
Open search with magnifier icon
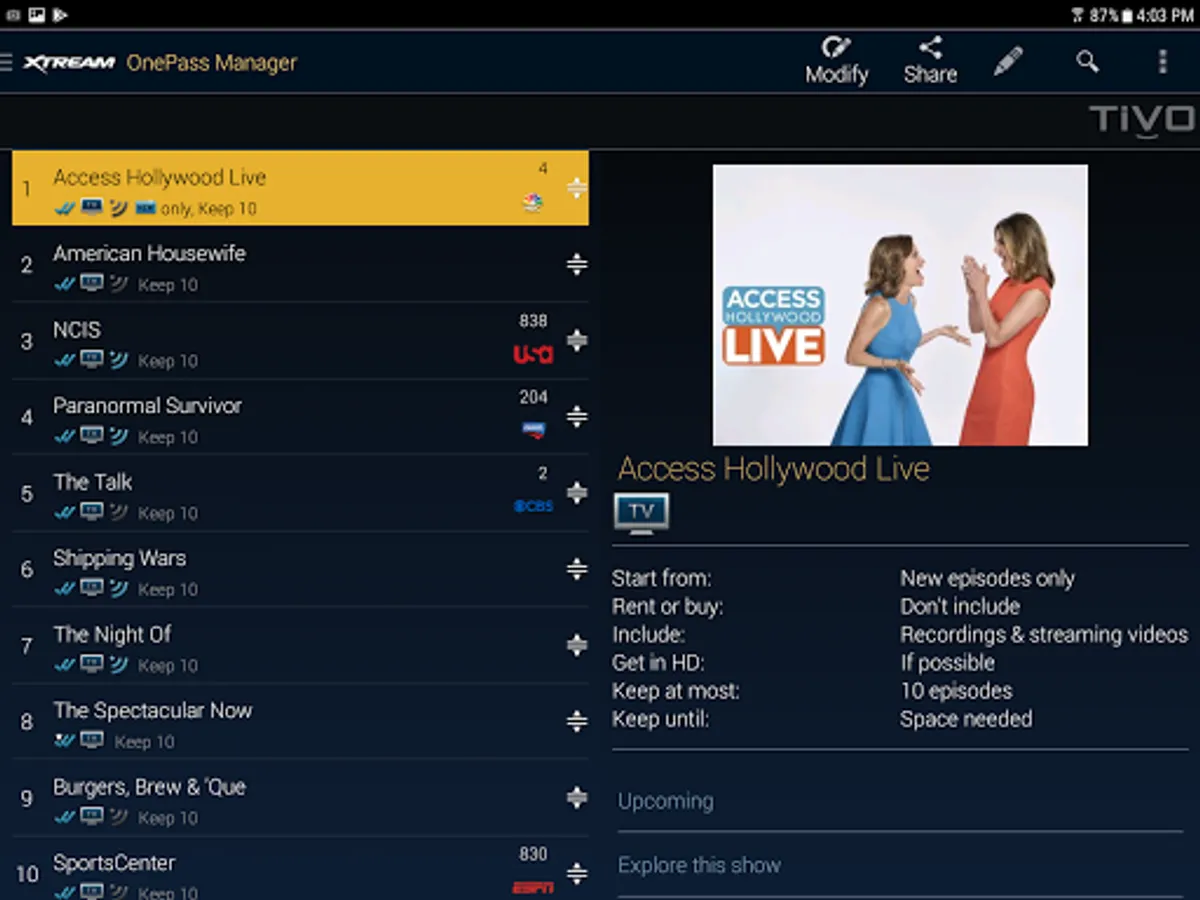pyautogui.click(x=1087, y=62)
